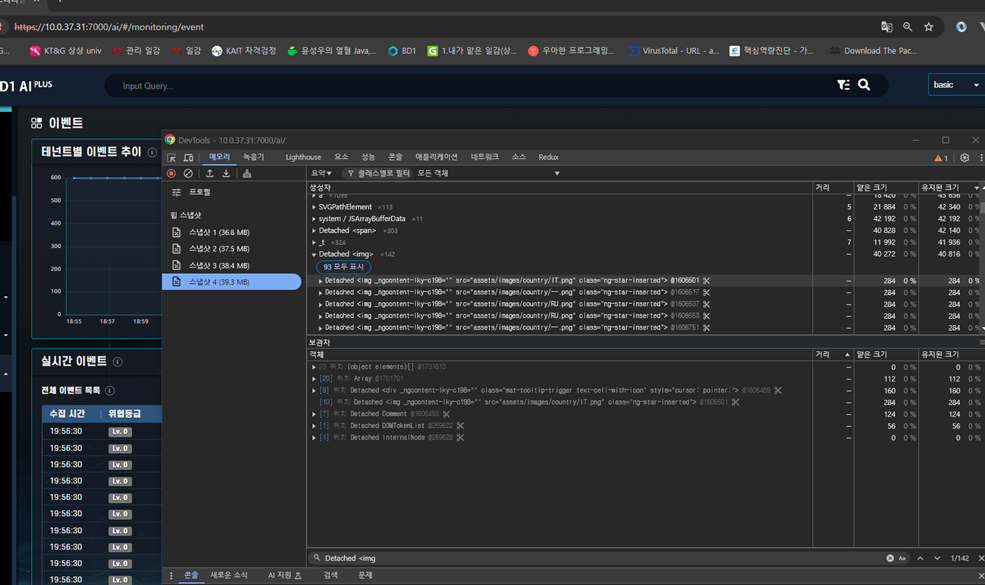
Task: Toggle the device toolbar icon in DevTools
Action: pos(188,158)
